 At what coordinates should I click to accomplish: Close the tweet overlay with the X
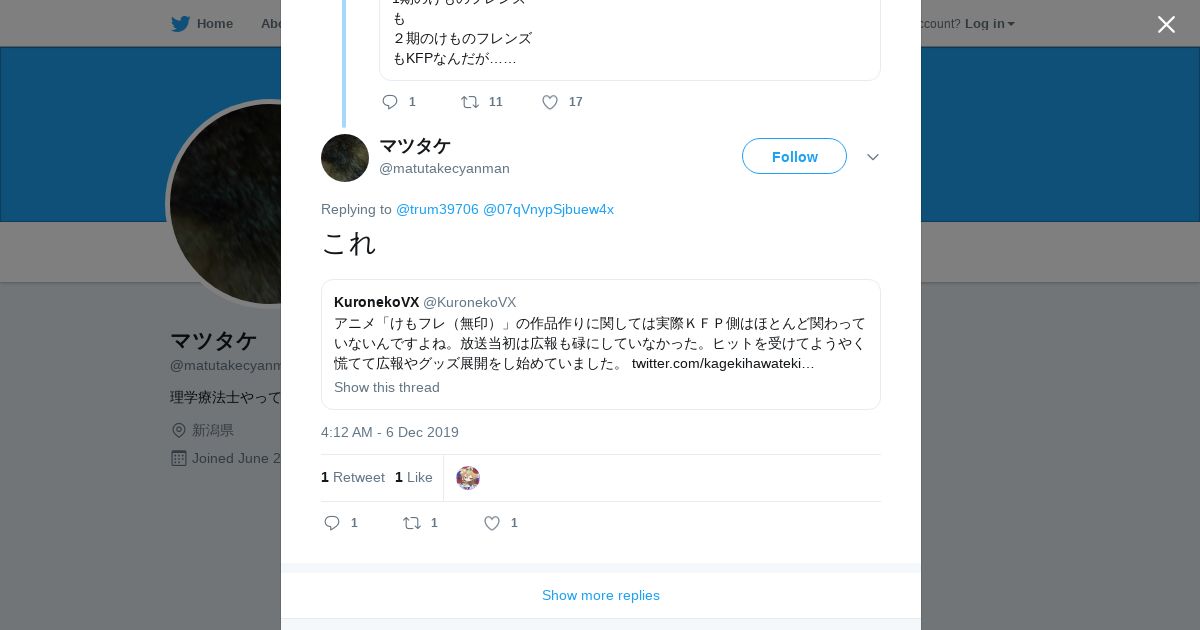tap(1166, 24)
